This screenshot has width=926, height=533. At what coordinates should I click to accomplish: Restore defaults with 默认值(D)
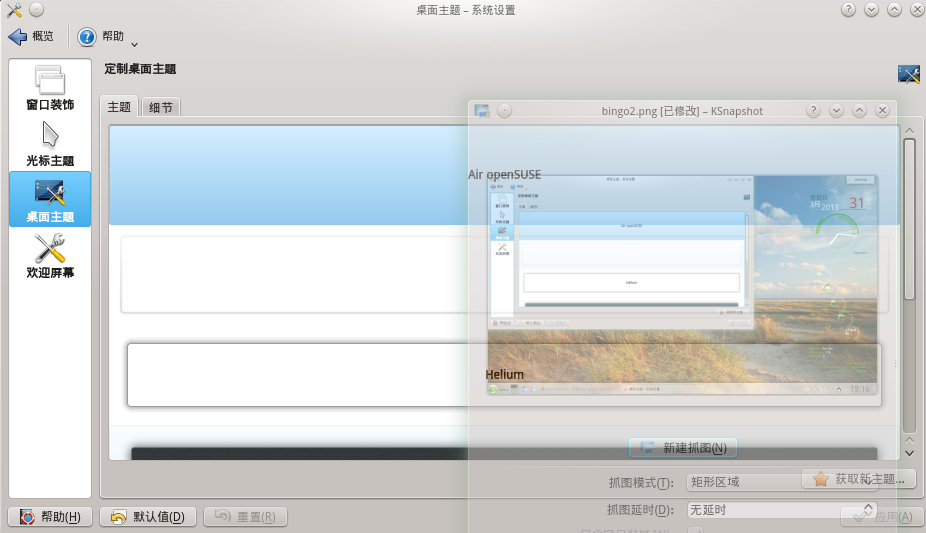[148, 517]
